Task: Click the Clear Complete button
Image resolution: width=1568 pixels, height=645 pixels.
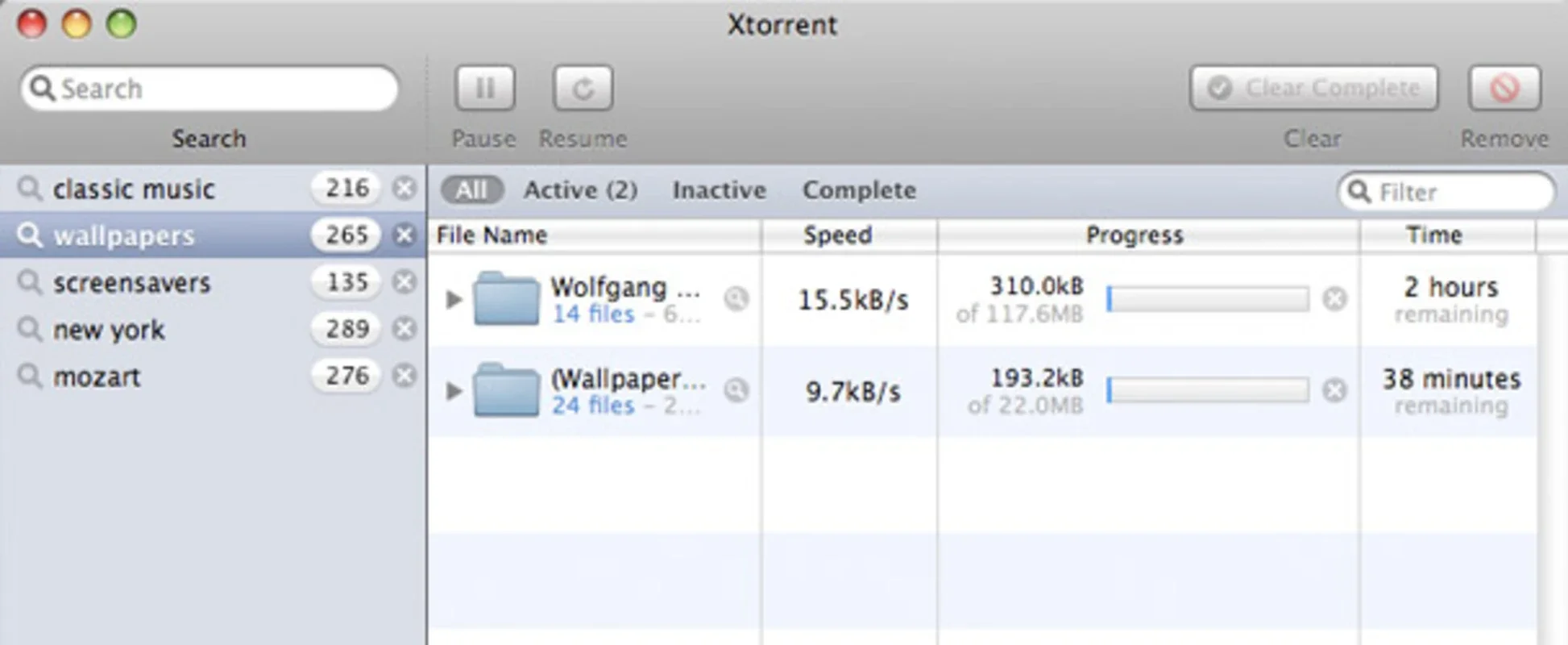Action: coord(1313,88)
